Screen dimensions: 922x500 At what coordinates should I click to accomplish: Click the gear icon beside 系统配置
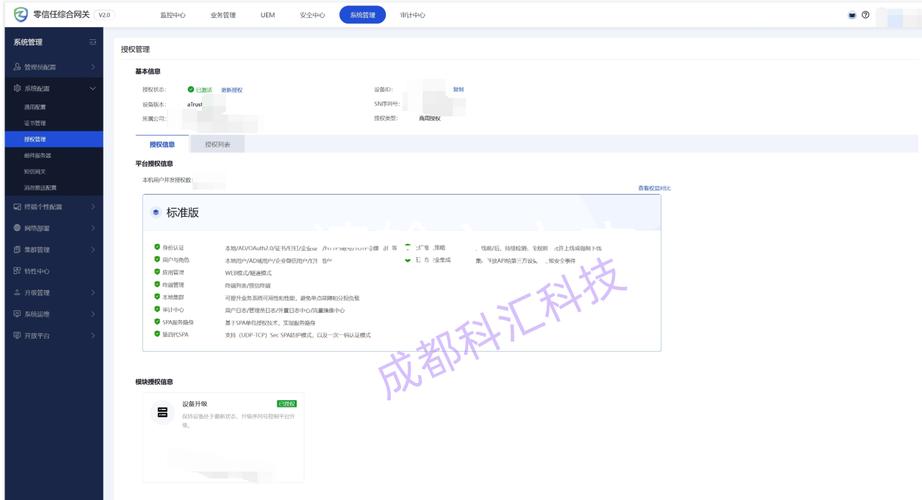17,89
